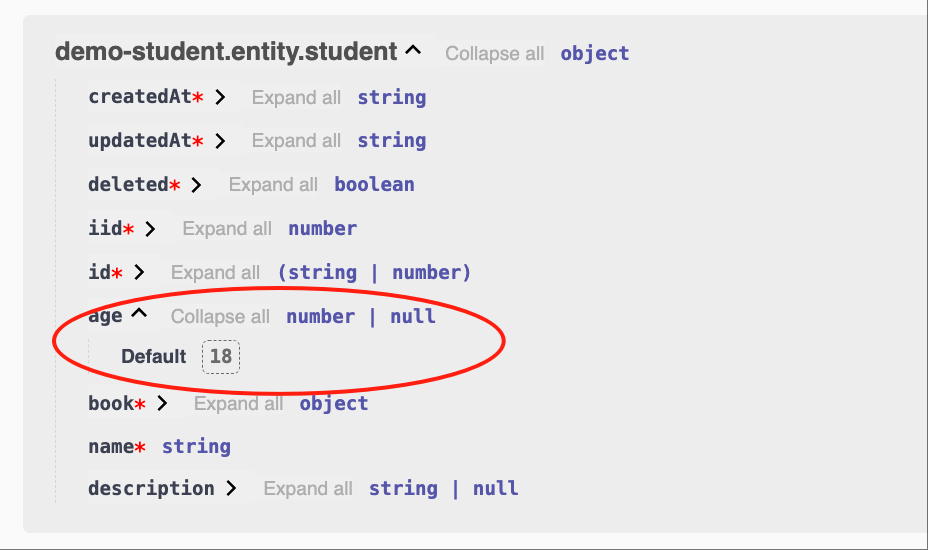The height and width of the screenshot is (550, 928).
Task: Click Expand all for updatedAt
Action: pos(296,141)
